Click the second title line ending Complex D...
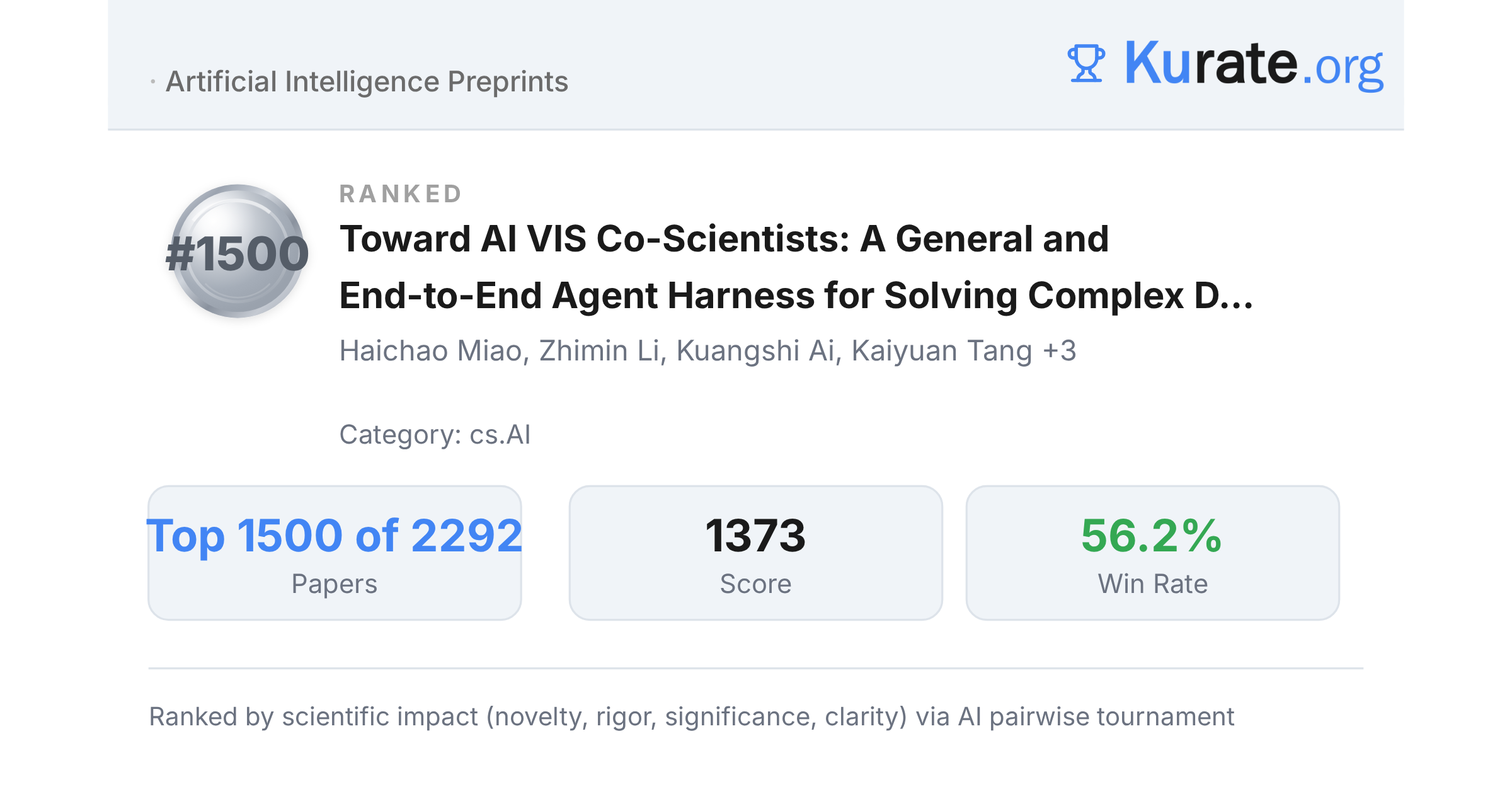 [x=796, y=296]
